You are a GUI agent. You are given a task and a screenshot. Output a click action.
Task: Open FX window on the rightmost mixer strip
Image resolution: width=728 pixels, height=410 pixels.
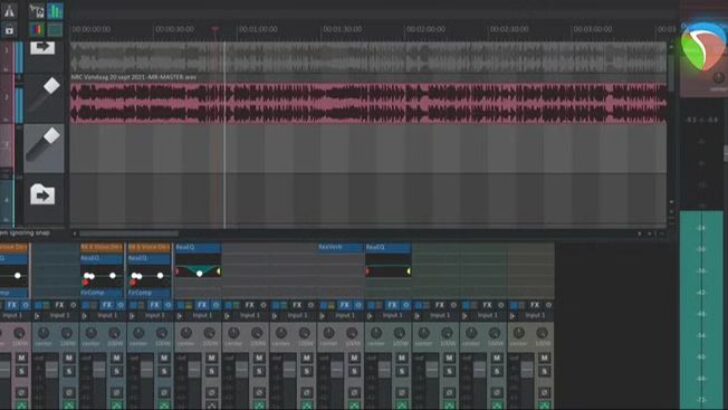[535, 305]
